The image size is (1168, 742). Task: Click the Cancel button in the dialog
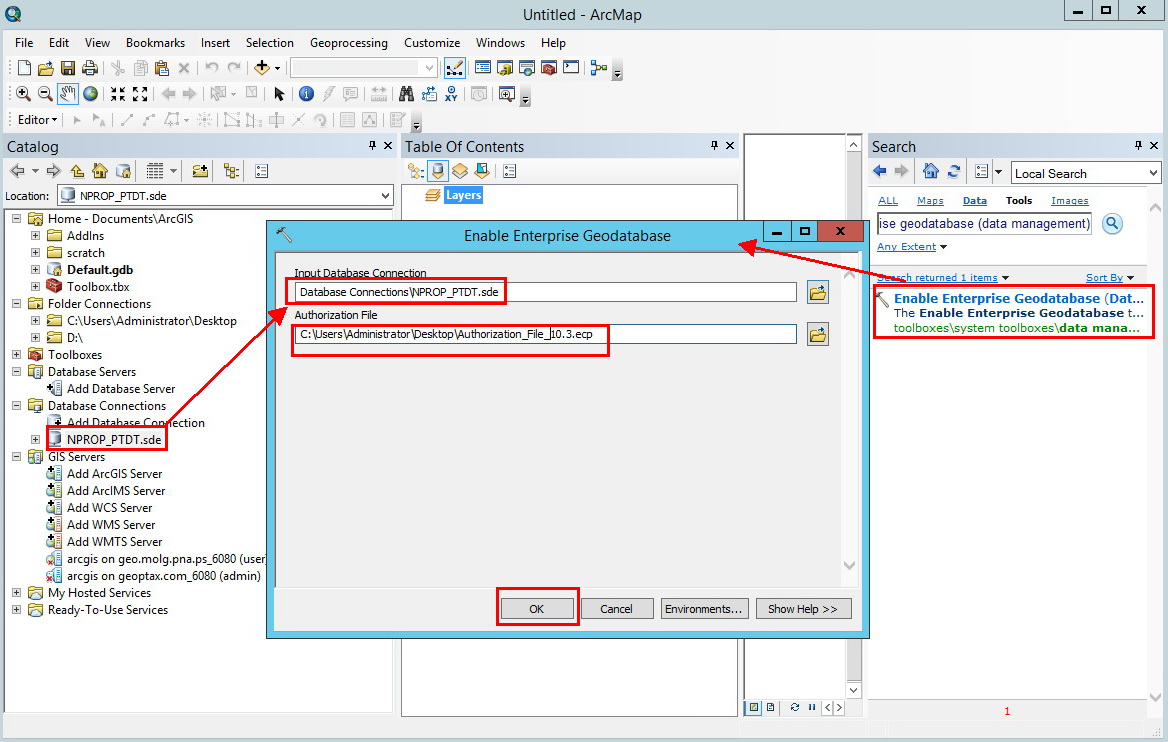click(616, 609)
